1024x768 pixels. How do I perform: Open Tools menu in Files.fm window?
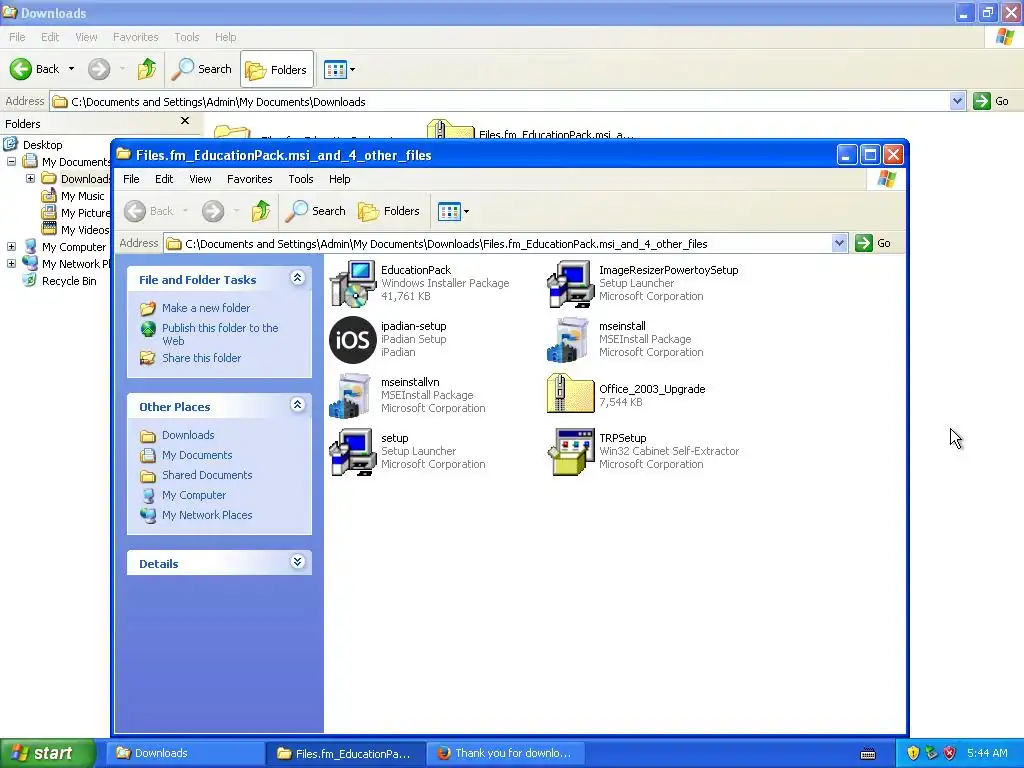click(301, 179)
